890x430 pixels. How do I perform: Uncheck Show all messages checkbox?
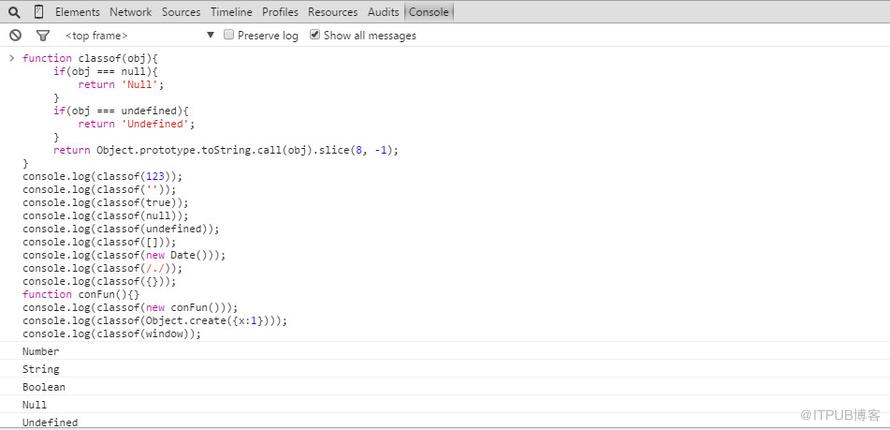click(315, 35)
